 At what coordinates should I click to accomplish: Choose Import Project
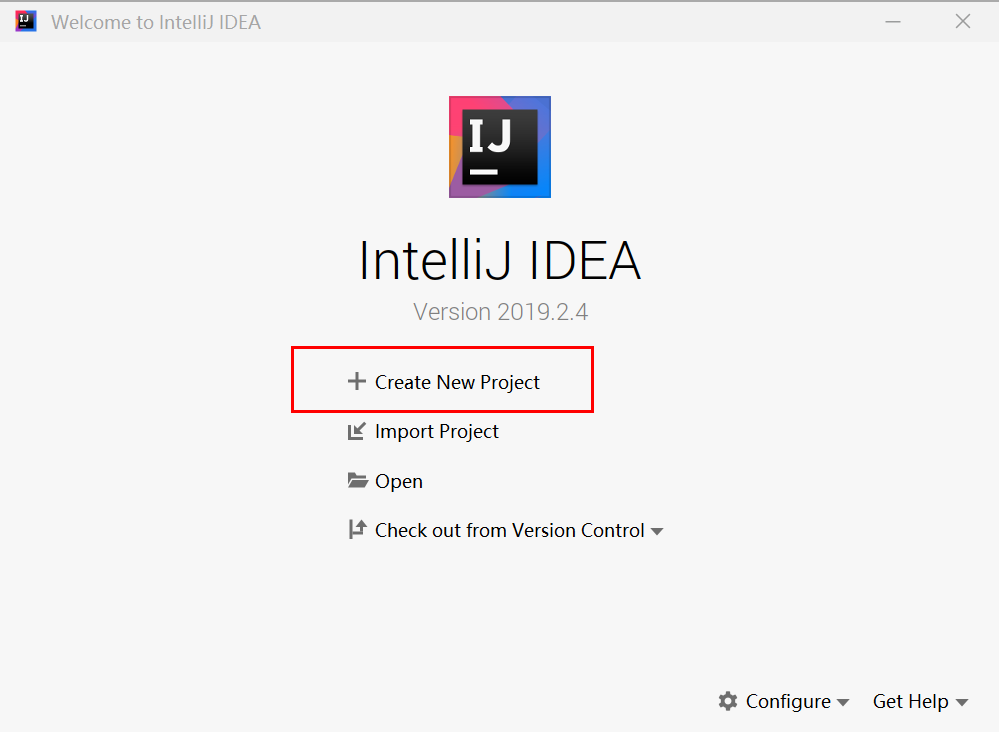pos(436,431)
